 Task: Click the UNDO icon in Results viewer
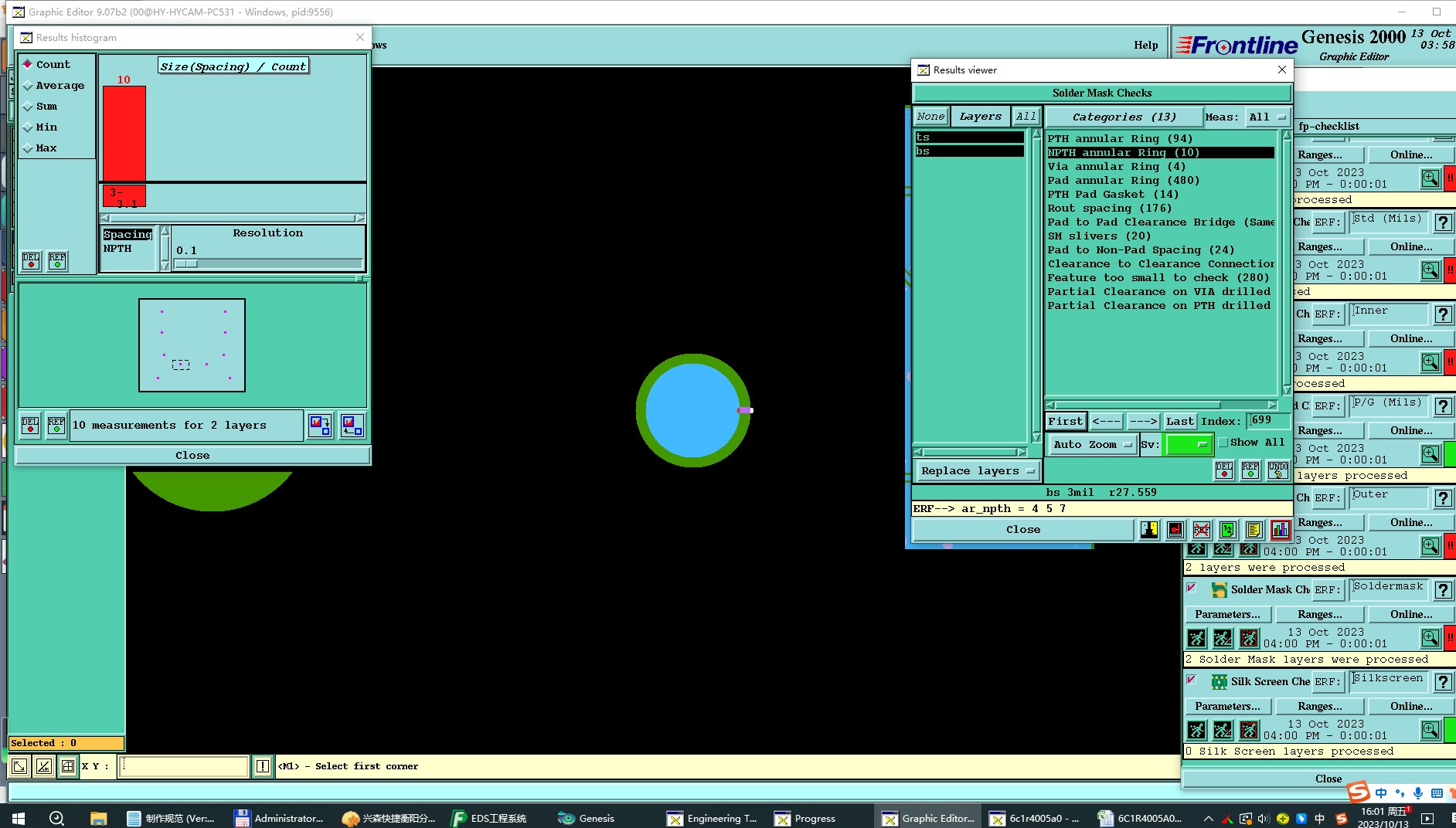pyautogui.click(x=1277, y=470)
